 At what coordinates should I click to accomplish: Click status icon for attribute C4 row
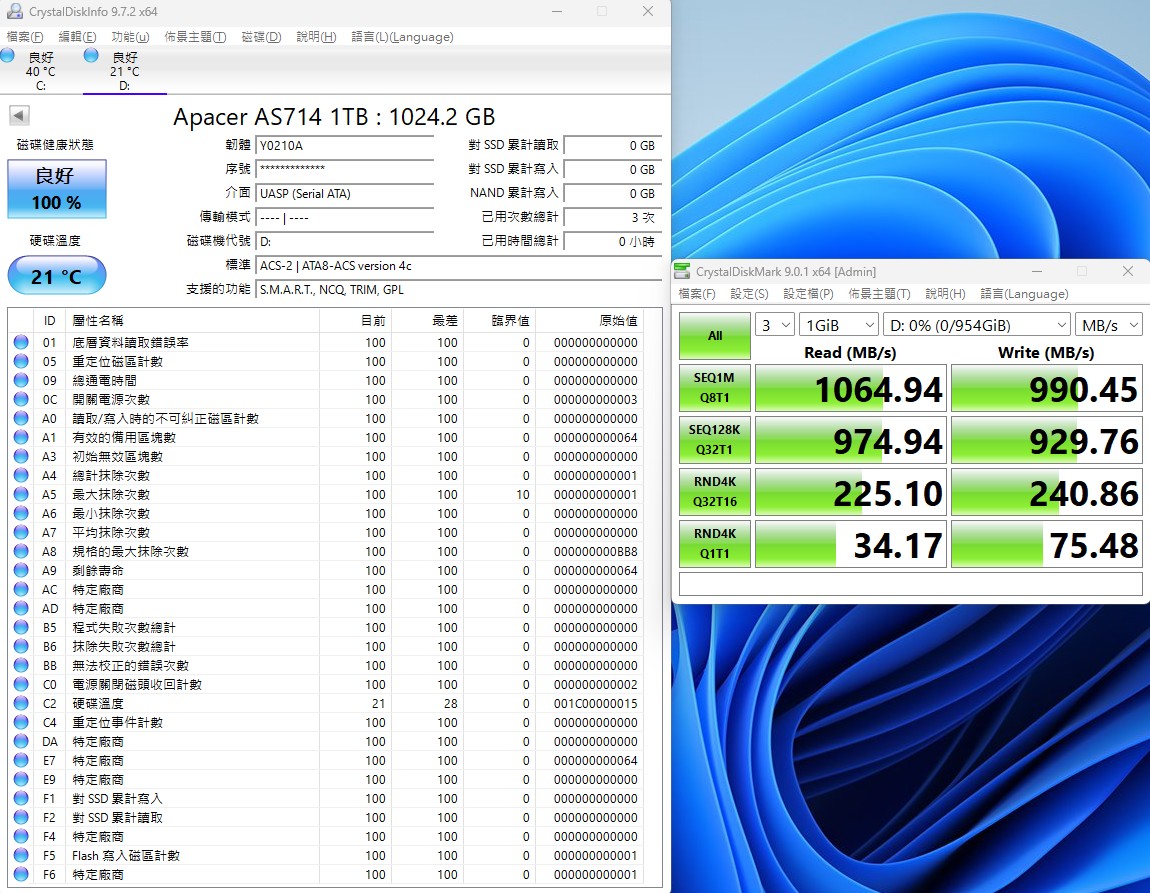21,722
